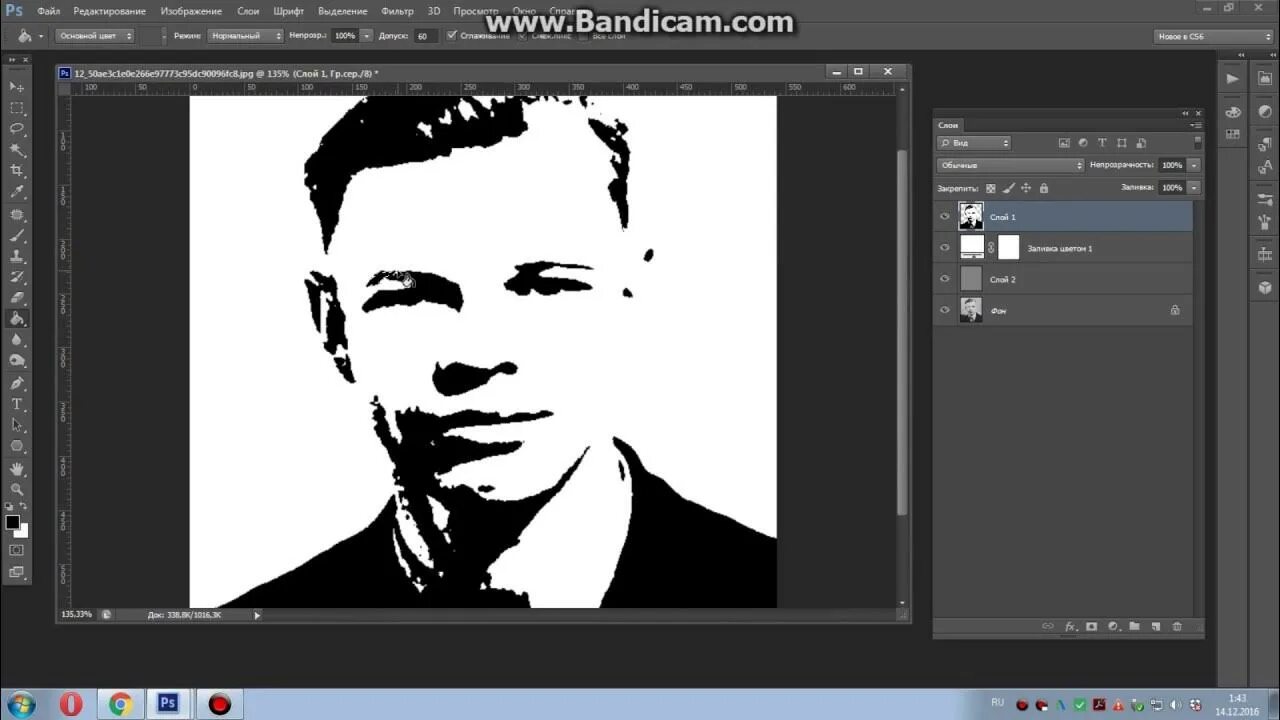Toggle visibility of Слой 2 layer
This screenshot has width=1280, height=720.
(945, 280)
